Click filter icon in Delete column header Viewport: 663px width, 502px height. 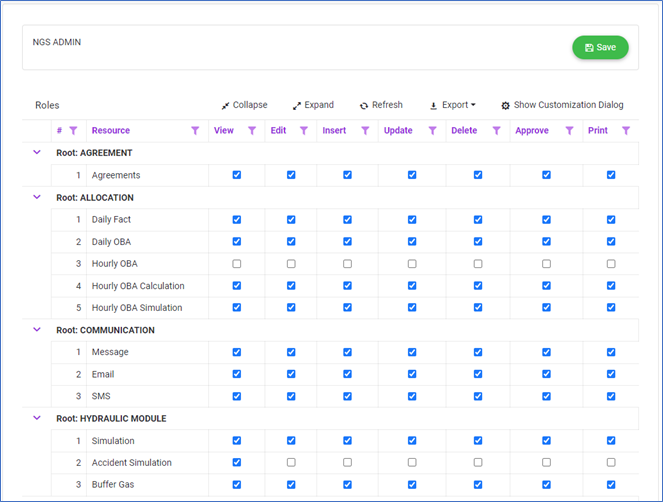pos(496,131)
